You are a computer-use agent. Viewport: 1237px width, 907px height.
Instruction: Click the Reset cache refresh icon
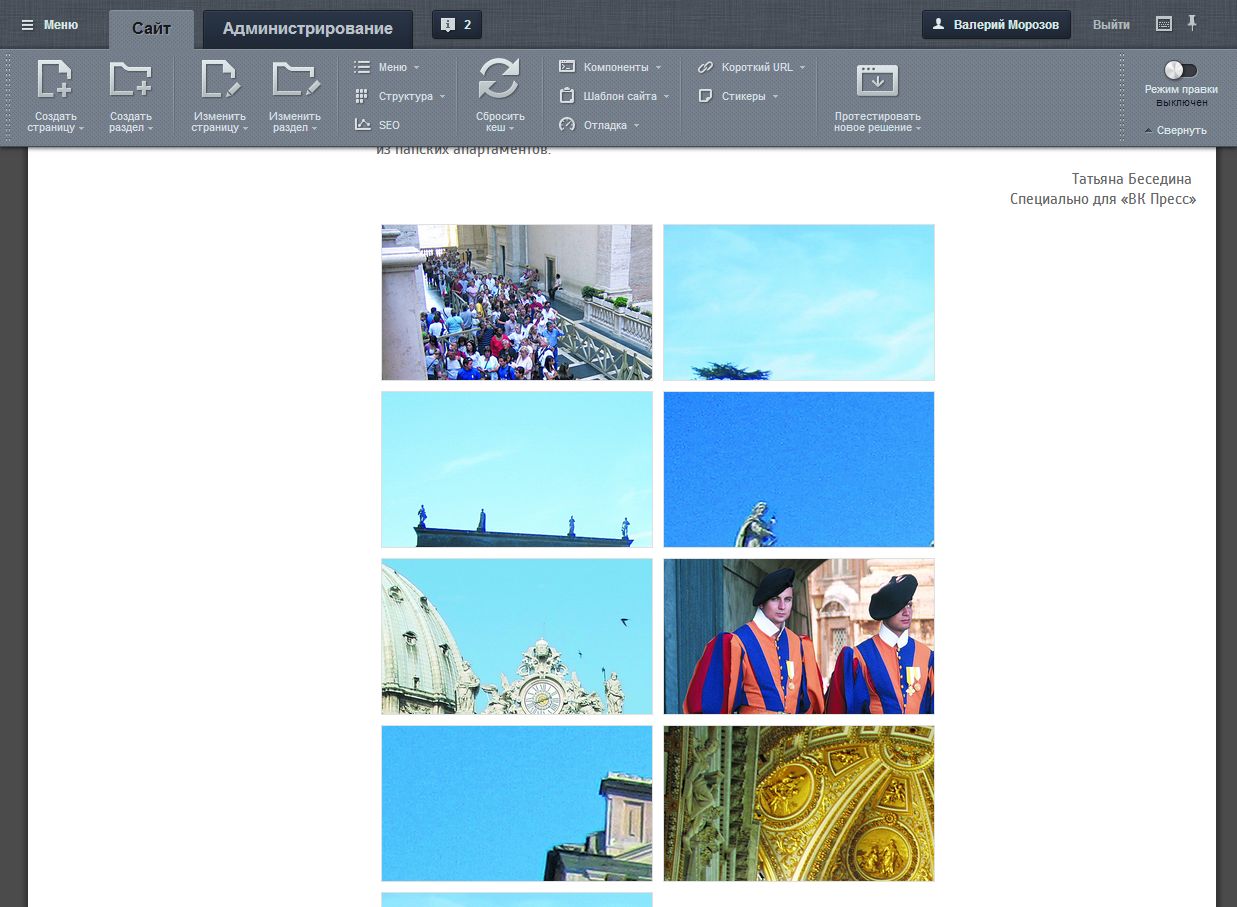[x=499, y=79]
